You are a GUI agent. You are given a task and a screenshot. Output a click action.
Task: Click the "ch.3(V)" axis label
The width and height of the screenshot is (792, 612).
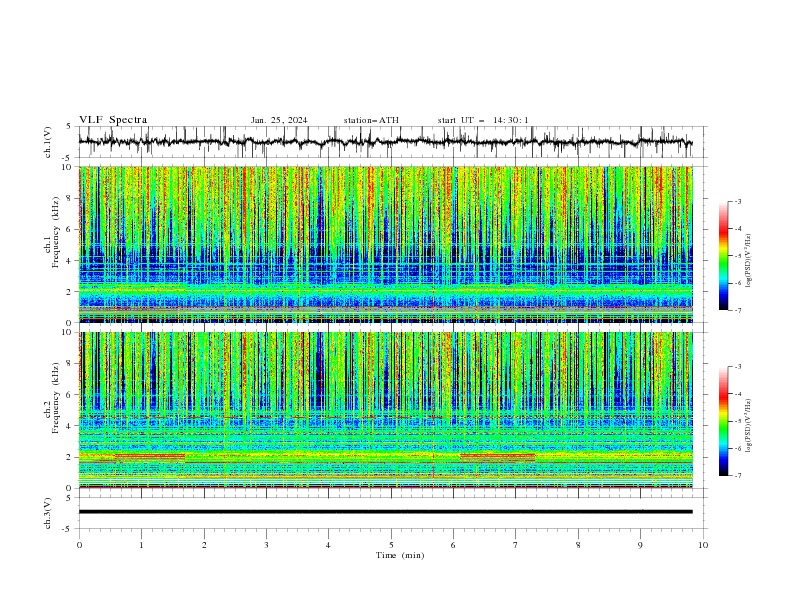tap(48, 513)
